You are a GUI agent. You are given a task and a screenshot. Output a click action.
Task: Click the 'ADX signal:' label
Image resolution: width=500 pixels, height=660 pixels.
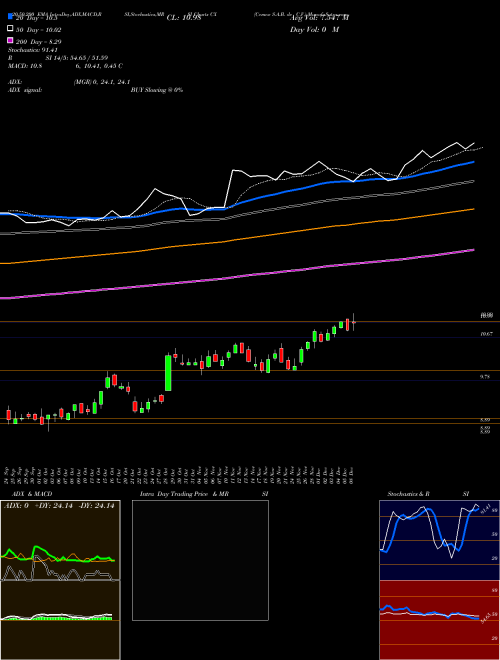(25, 90)
